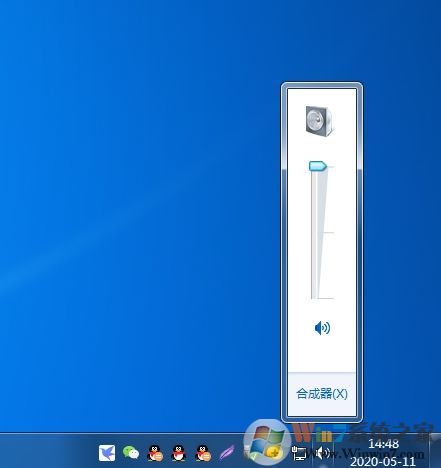Click the Show Desktop strip beside the clock
The width and height of the screenshot is (441, 468).
click(x=436, y=451)
